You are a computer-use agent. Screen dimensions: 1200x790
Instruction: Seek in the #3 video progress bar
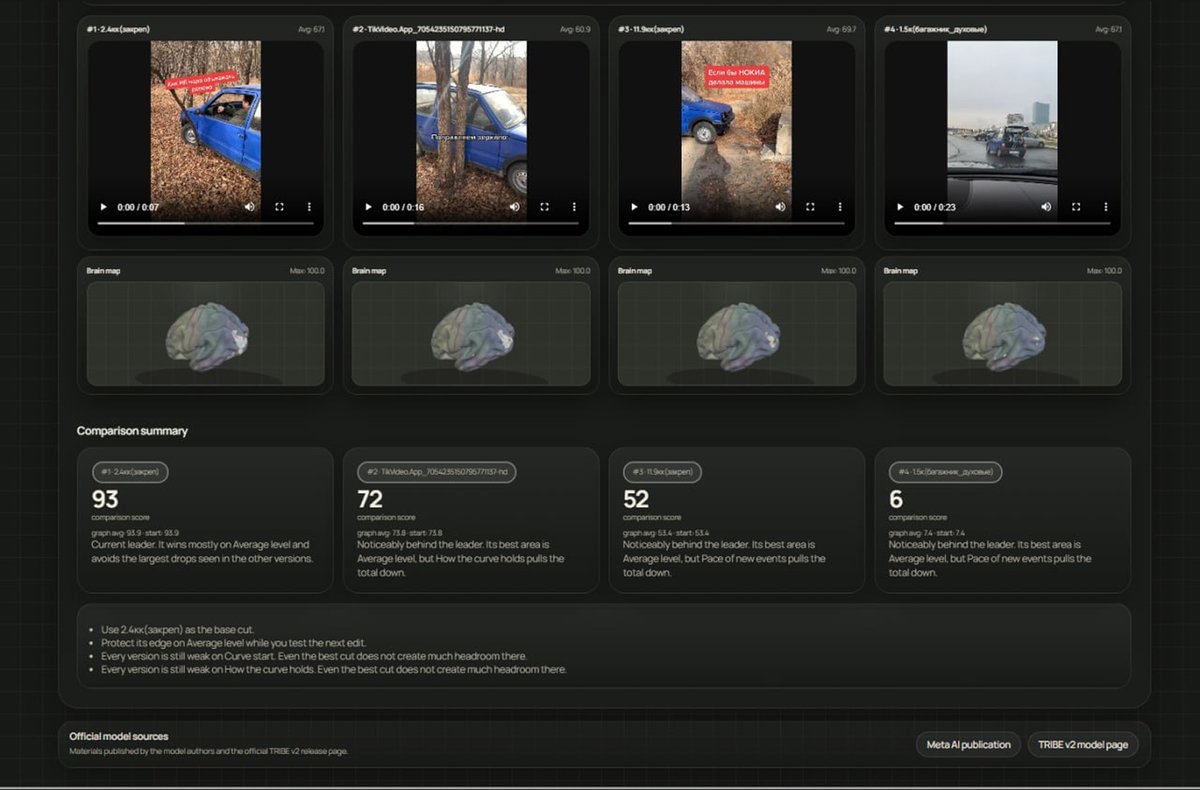coord(737,223)
